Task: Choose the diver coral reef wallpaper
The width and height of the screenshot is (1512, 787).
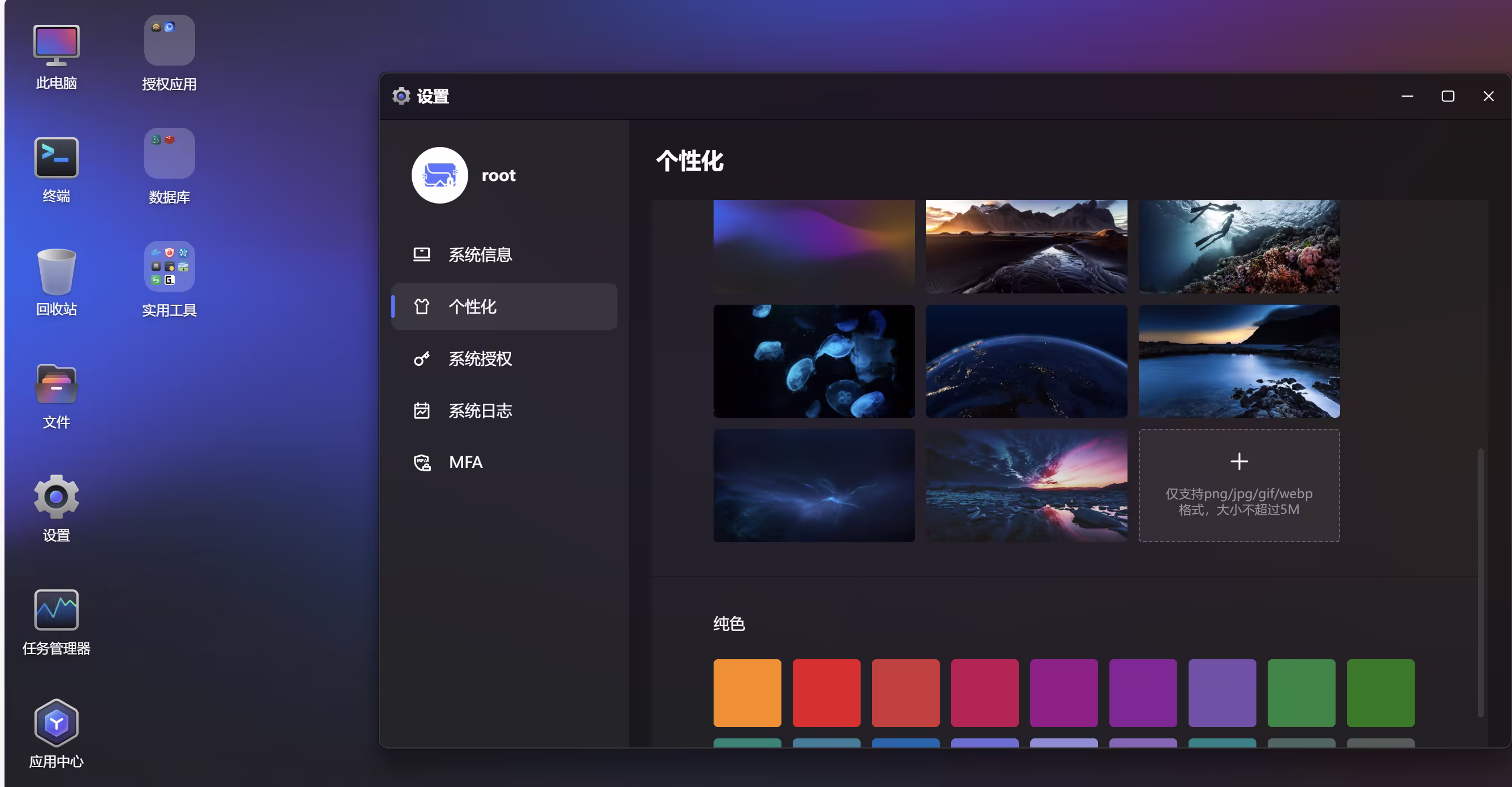Action: (1238, 247)
